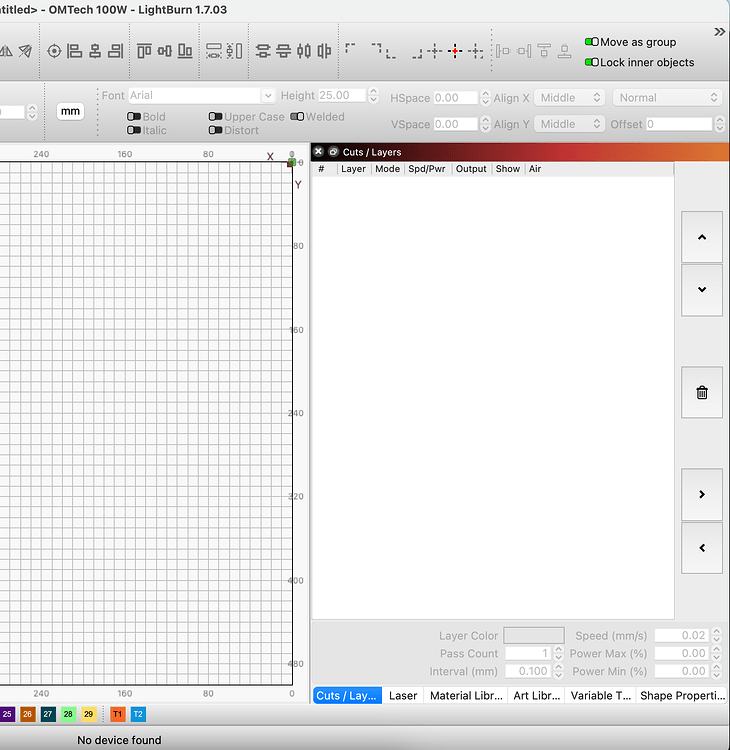Click the first dock objects left icon
This screenshot has width=730, height=750.
[503, 51]
